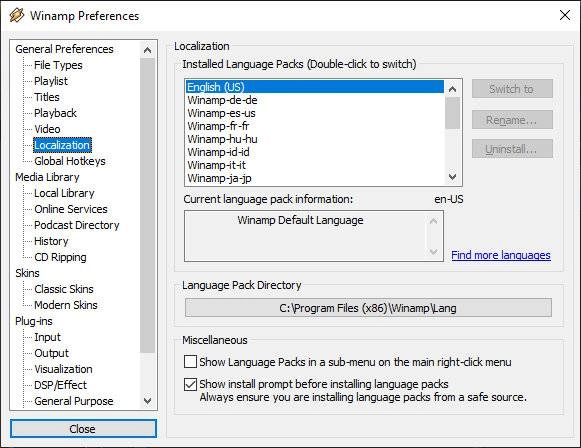The height and width of the screenshot is (448, 581).
Task: Select CD Ripping settings
Action: click(x=60, y=257)
